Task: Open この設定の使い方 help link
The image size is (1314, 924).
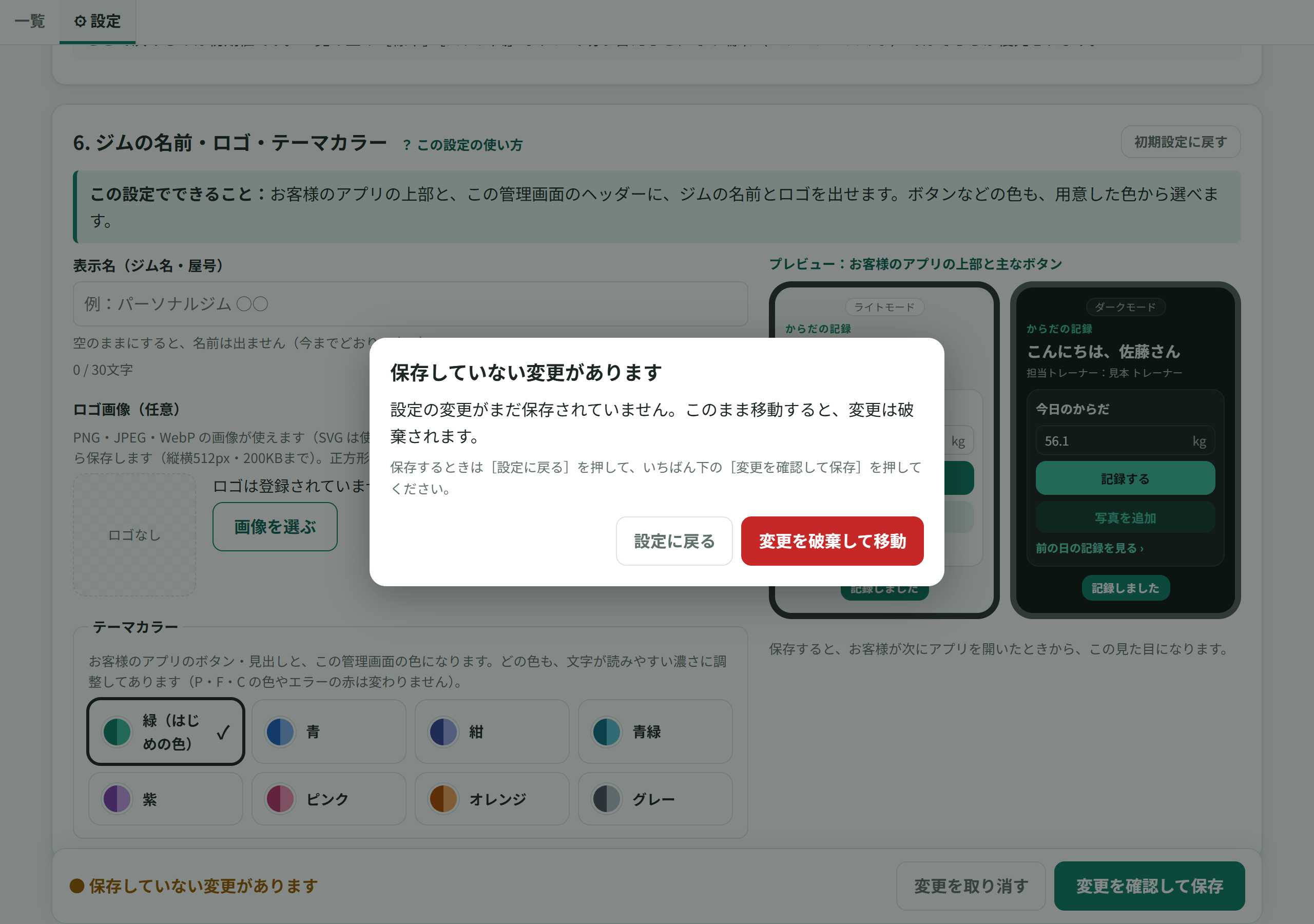Action: tap(462, 145)
